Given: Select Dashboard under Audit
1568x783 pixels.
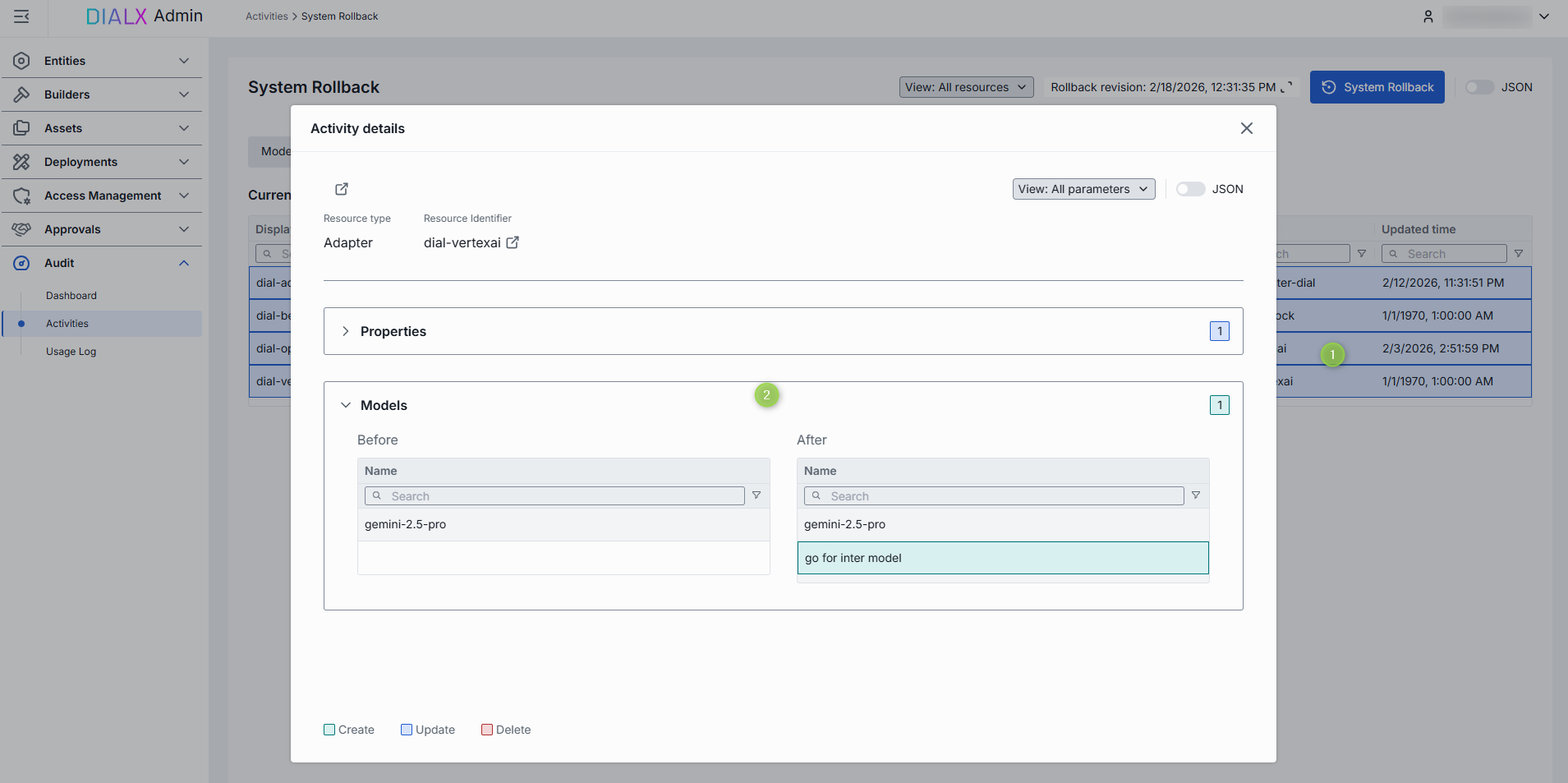Looking at the screenshot, I should [x=71, y=296].
